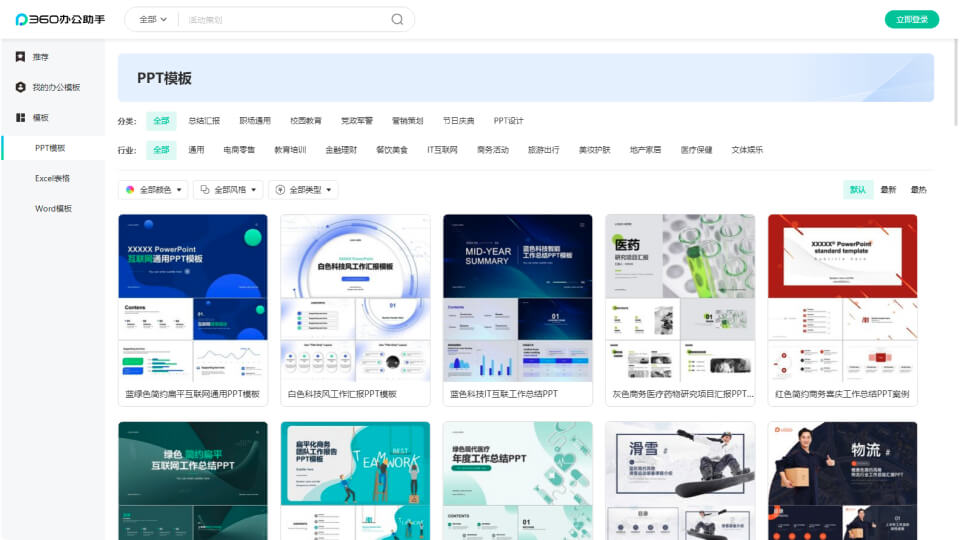Open the 红色简约商务喜庆工作总结PPT thumbnail
This screenshot has width=960, height=540.
pos(842,298)
